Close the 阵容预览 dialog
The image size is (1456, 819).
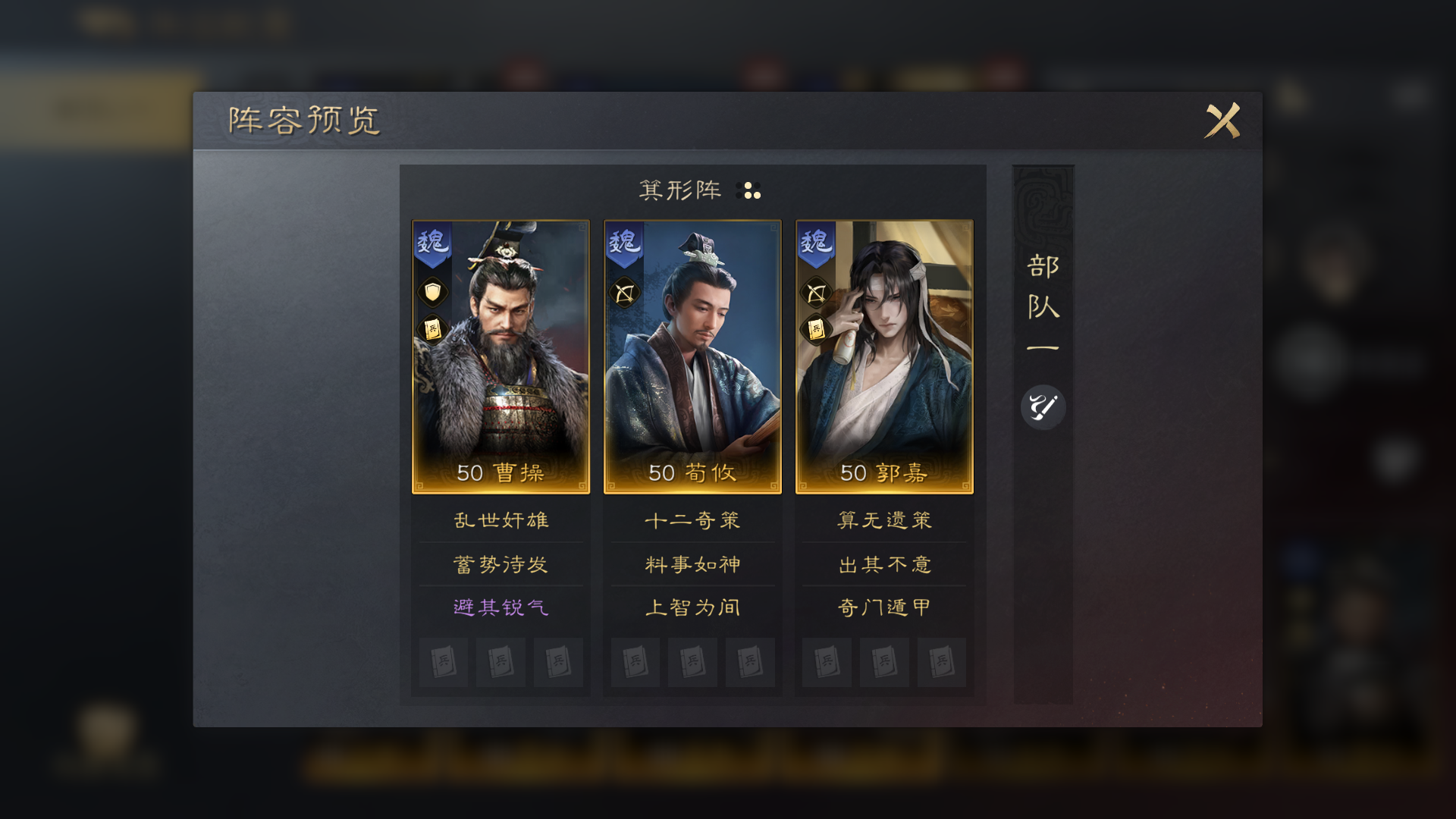(1222, 120)
